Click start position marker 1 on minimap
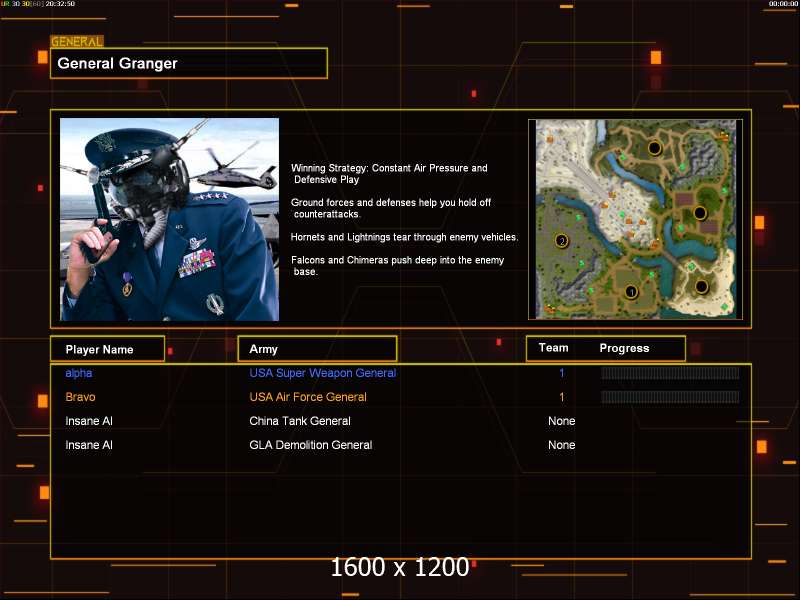 [631, 292]
